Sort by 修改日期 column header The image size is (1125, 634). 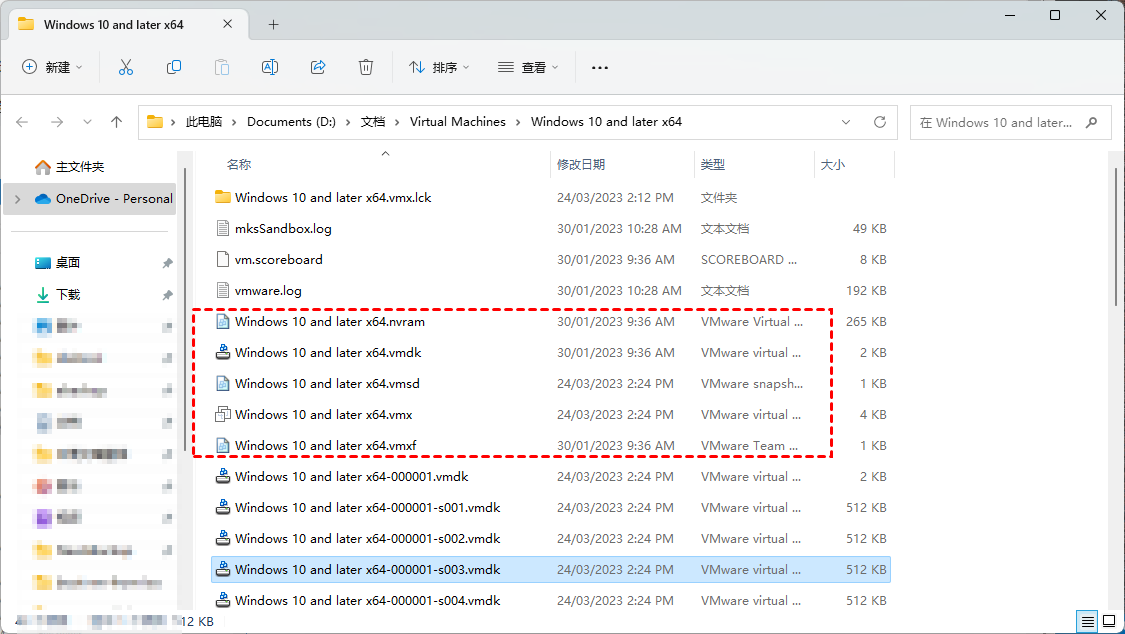(x=581, y=165)
